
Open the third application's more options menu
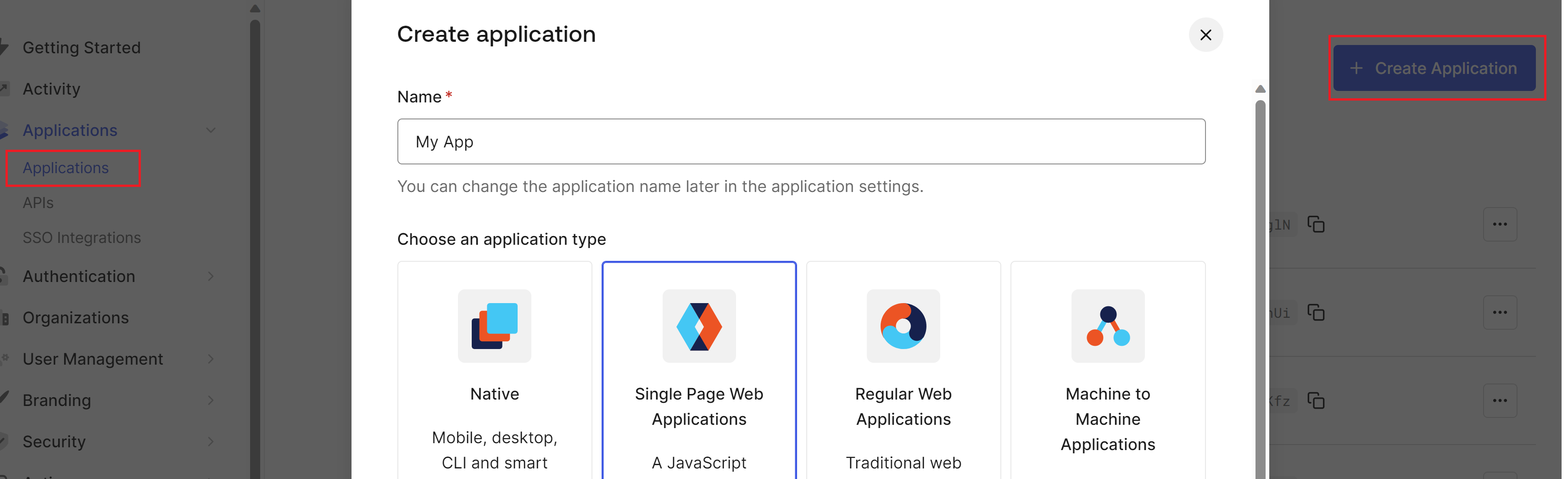coord(1499,400)
